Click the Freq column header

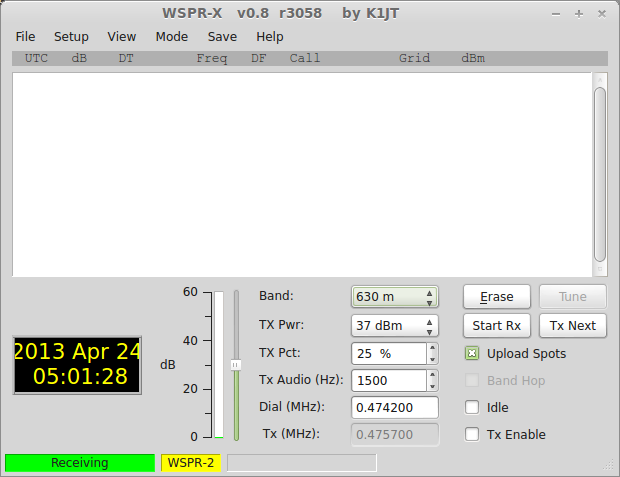(x=212, y=59)
